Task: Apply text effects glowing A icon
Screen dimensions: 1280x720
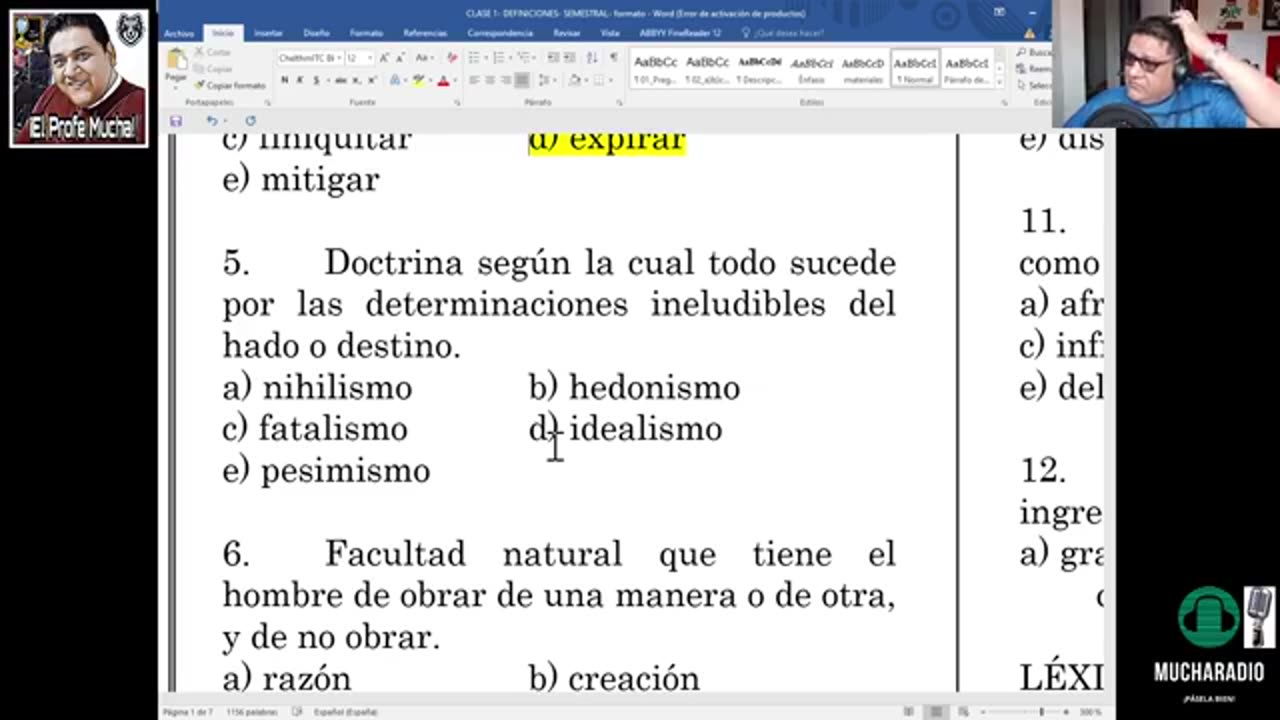Action: (395, 80)
